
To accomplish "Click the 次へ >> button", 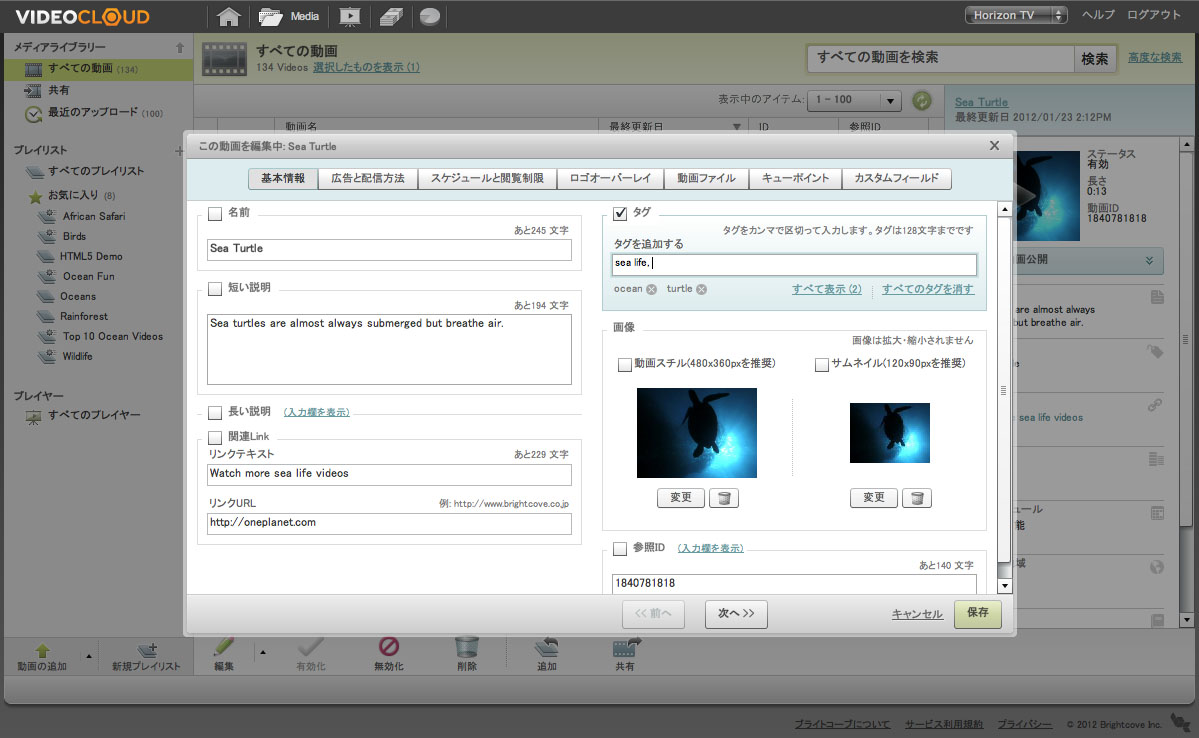I will click(x=736, y=613).
